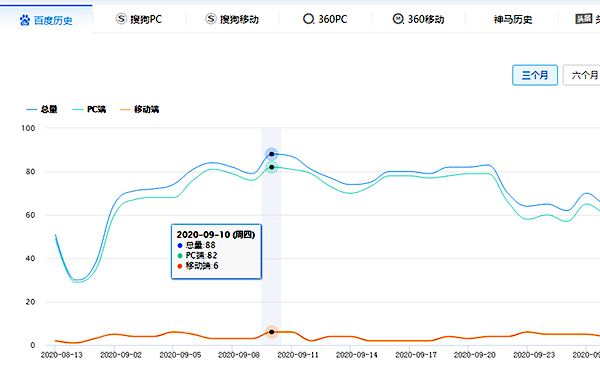
Task: Click y-axis value 100
Action: (x=28, y=128)
